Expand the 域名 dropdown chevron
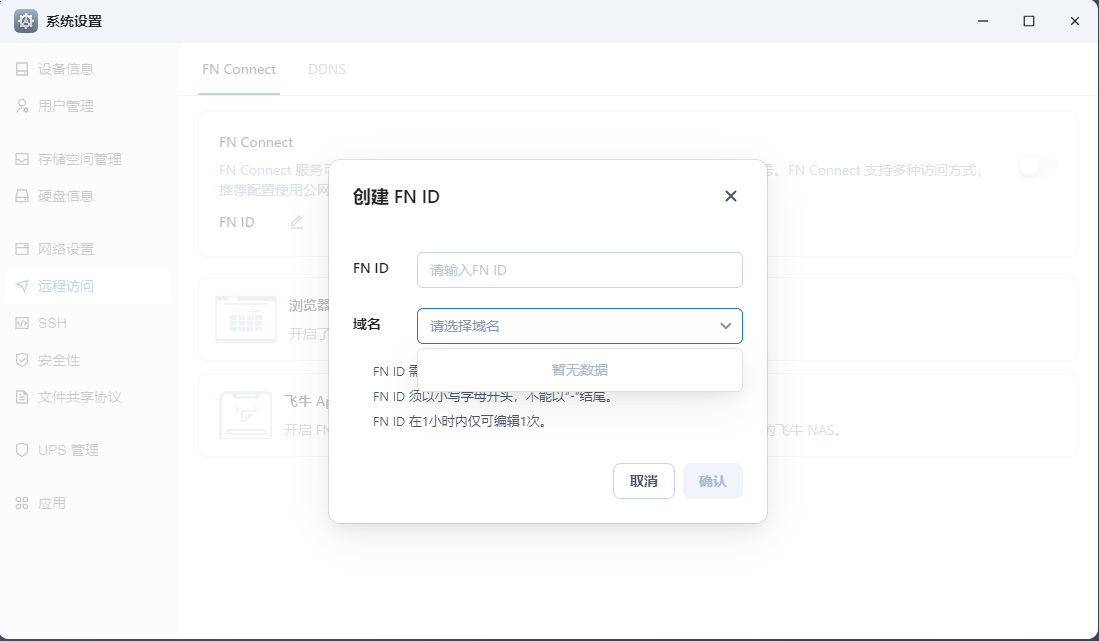 [725, 326]
